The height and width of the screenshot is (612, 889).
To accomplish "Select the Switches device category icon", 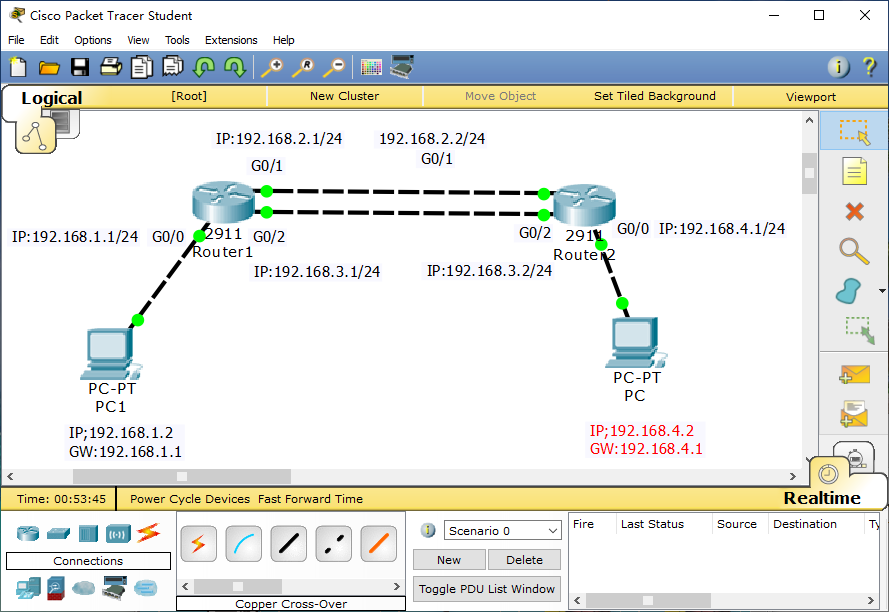I will click(x=58, y=533).
